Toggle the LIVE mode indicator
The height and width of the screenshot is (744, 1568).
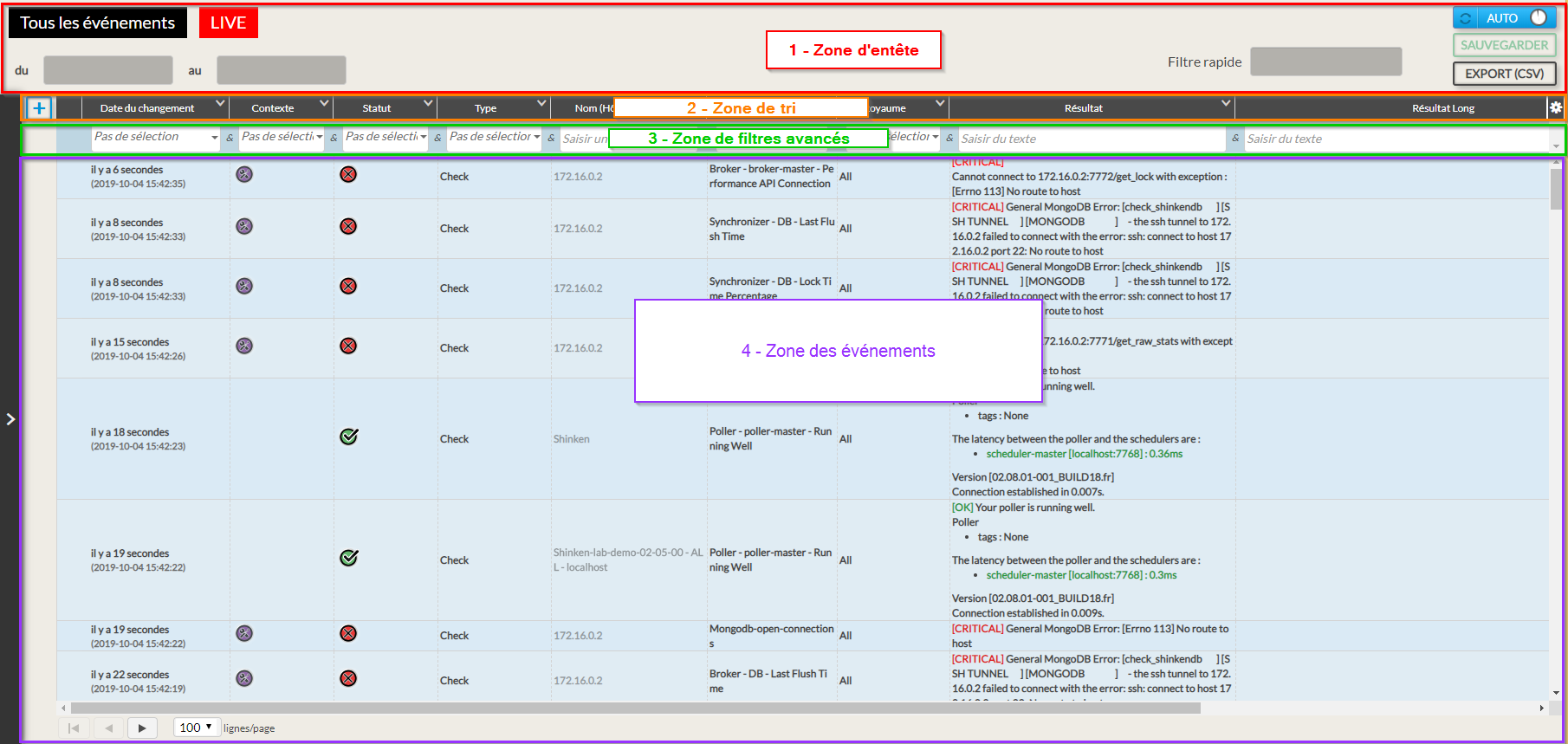[228, 23]
